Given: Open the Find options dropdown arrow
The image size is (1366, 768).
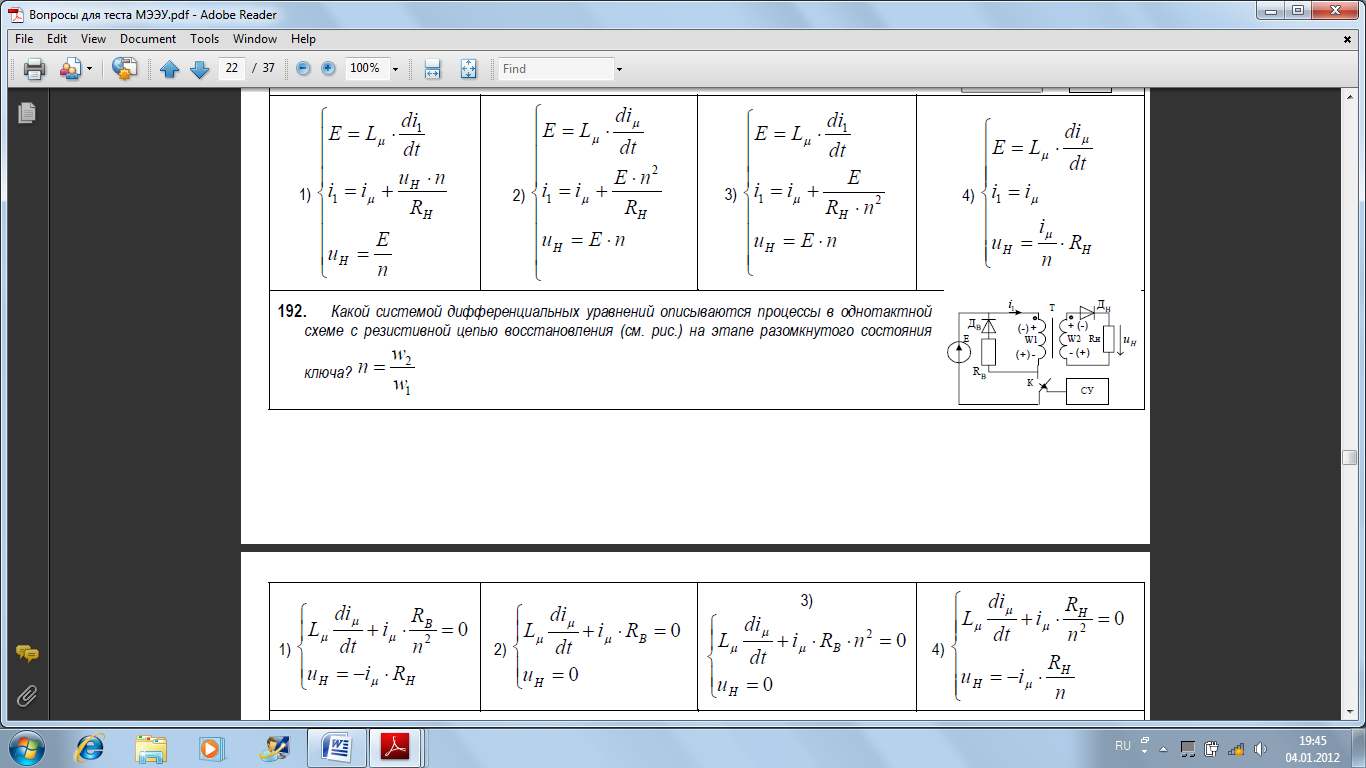Looking at the screenshot, I should coord(619,69).
